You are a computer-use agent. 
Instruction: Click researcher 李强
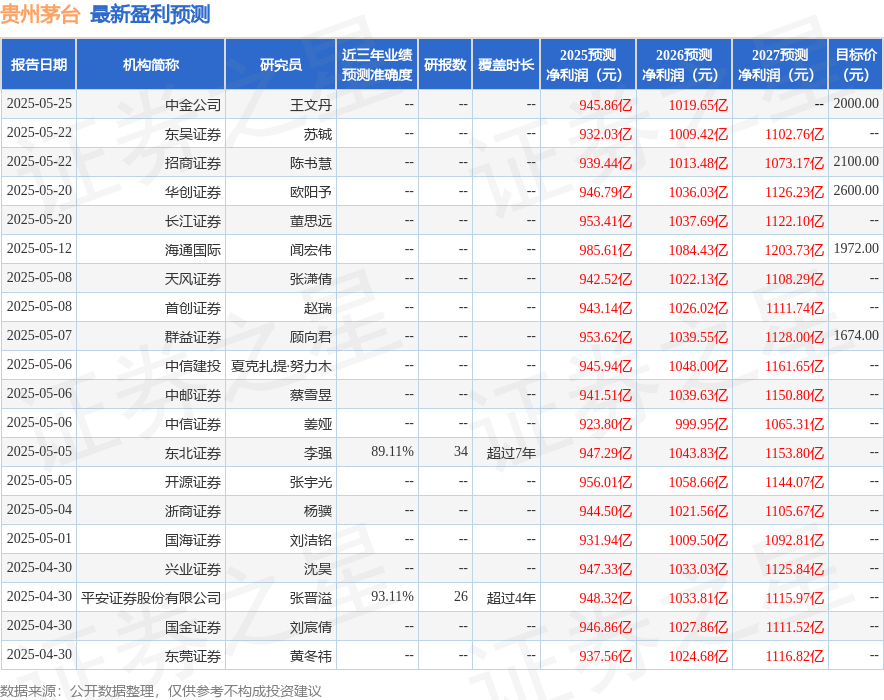[x=318, y=453]
